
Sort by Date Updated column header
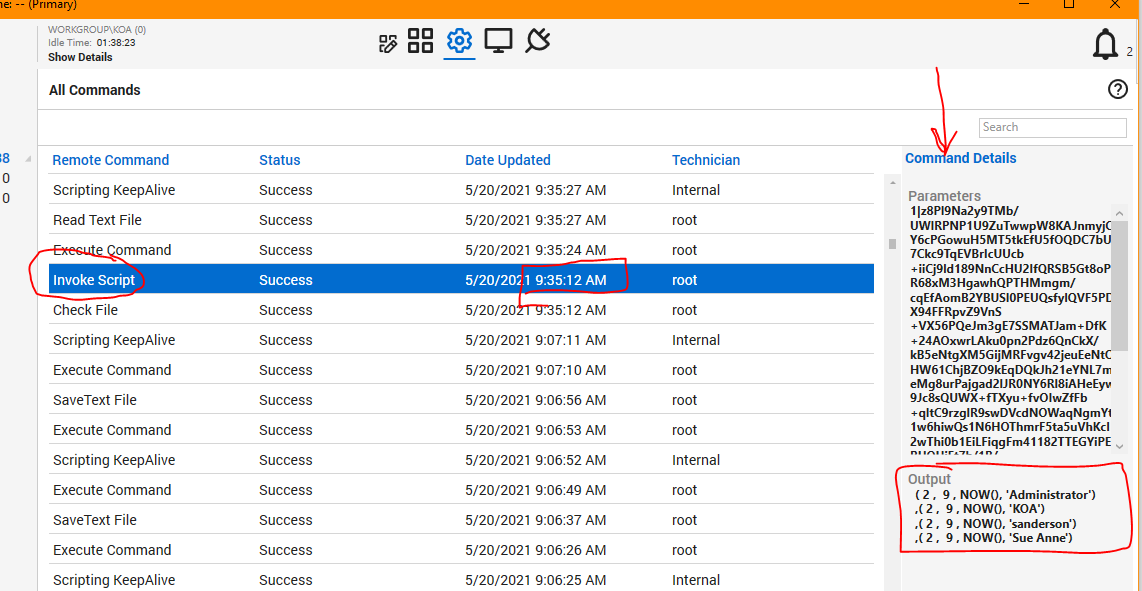coord(507,160)
